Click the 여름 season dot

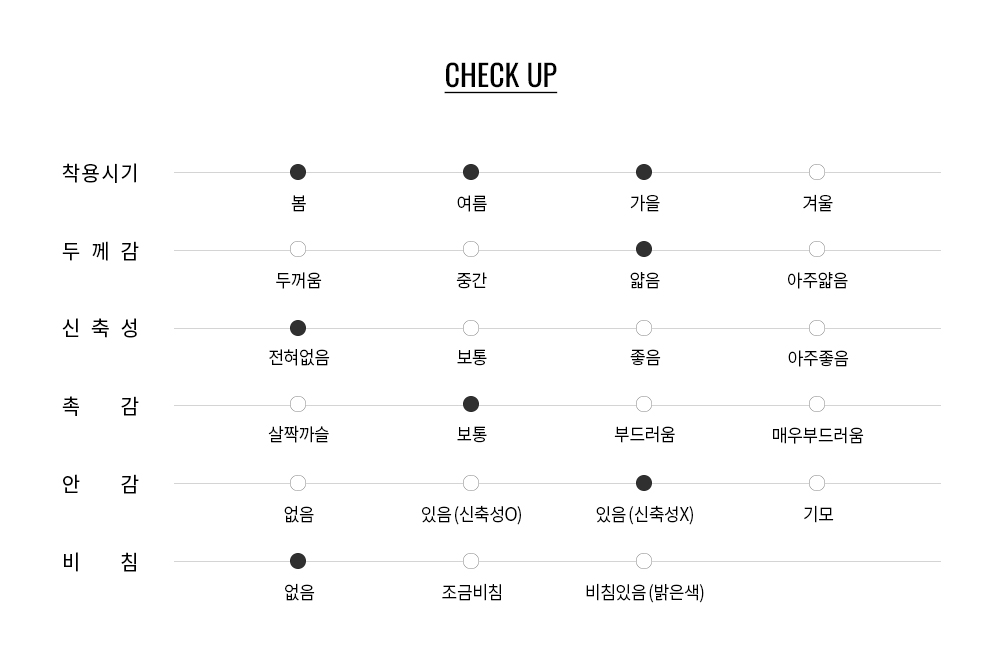point(471,172)
